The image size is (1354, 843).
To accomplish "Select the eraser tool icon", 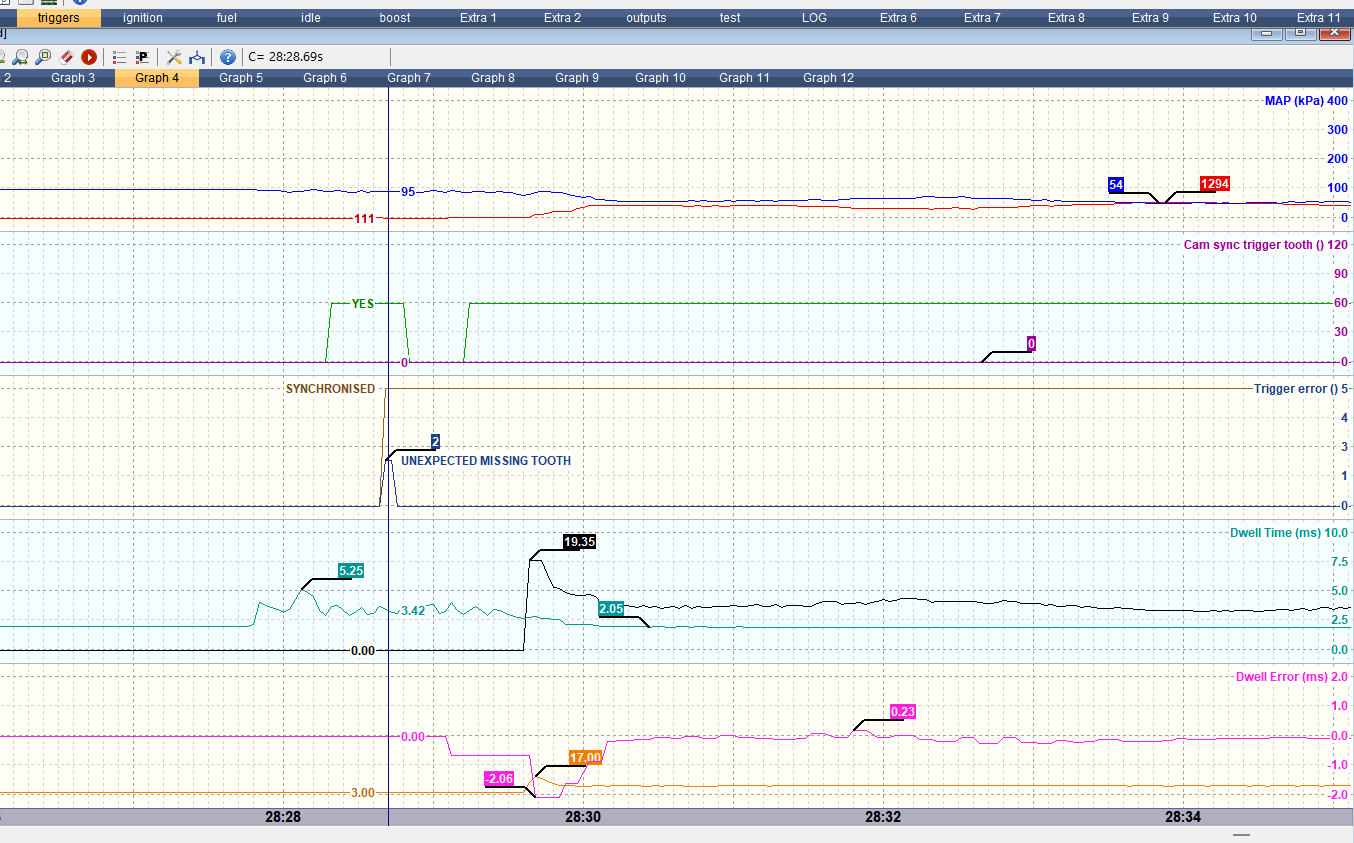I will (67, 57).
